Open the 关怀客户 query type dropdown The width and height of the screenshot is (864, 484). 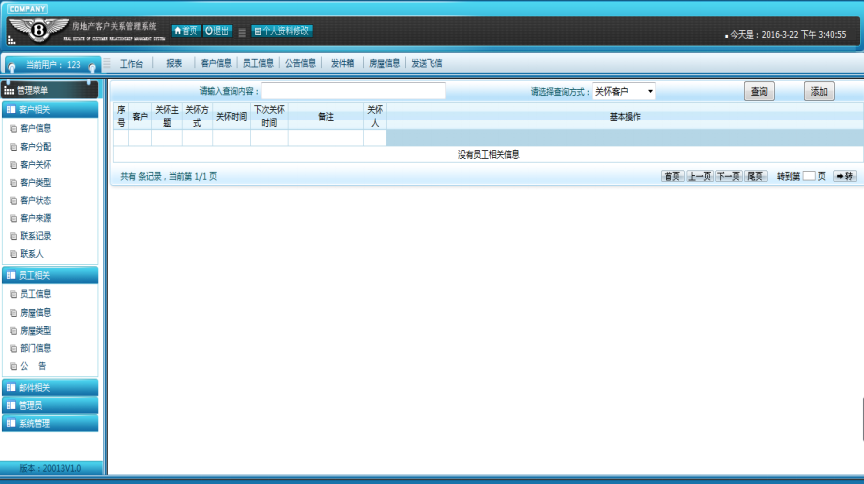624,92
